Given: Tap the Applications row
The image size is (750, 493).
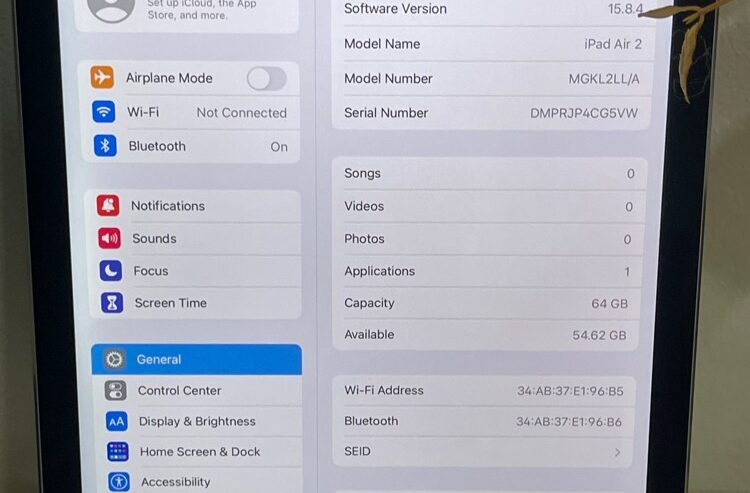Looking at the screenshot, I should (487, 272).
